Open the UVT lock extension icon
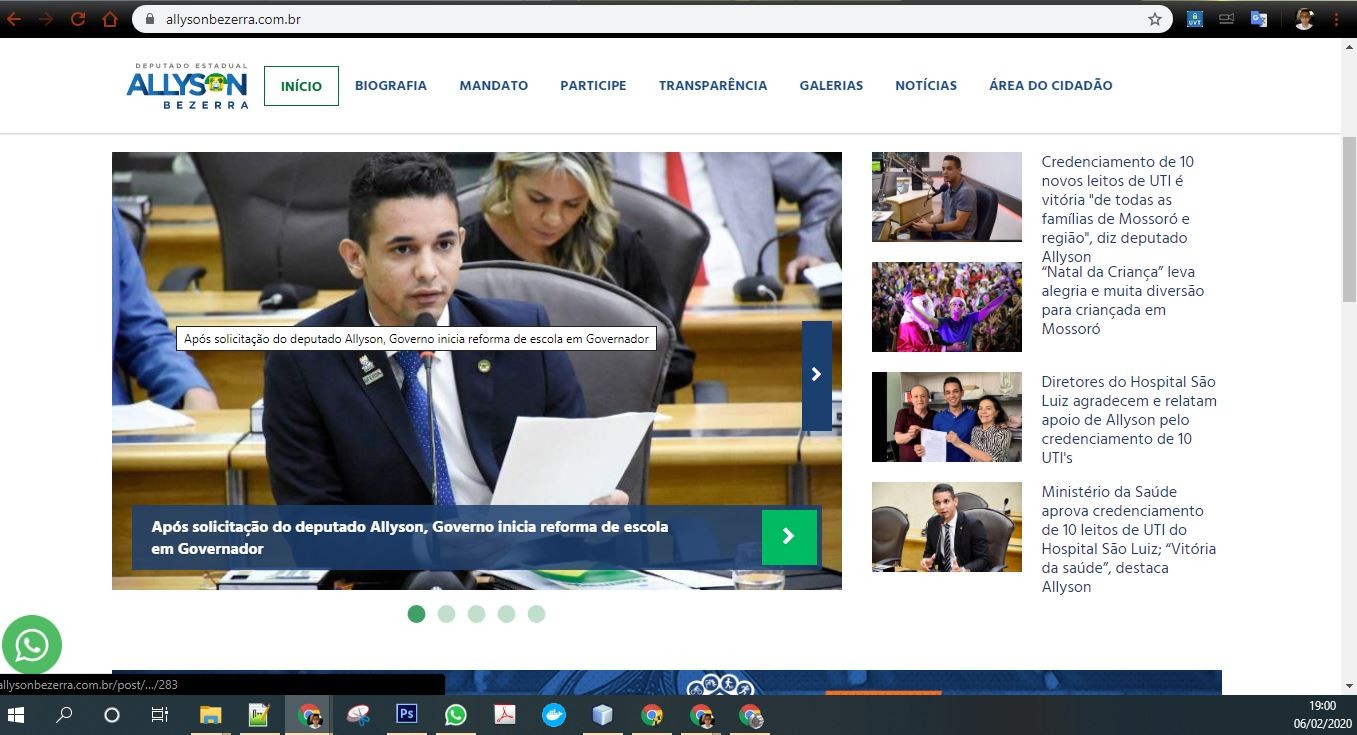 [1194, 19]
